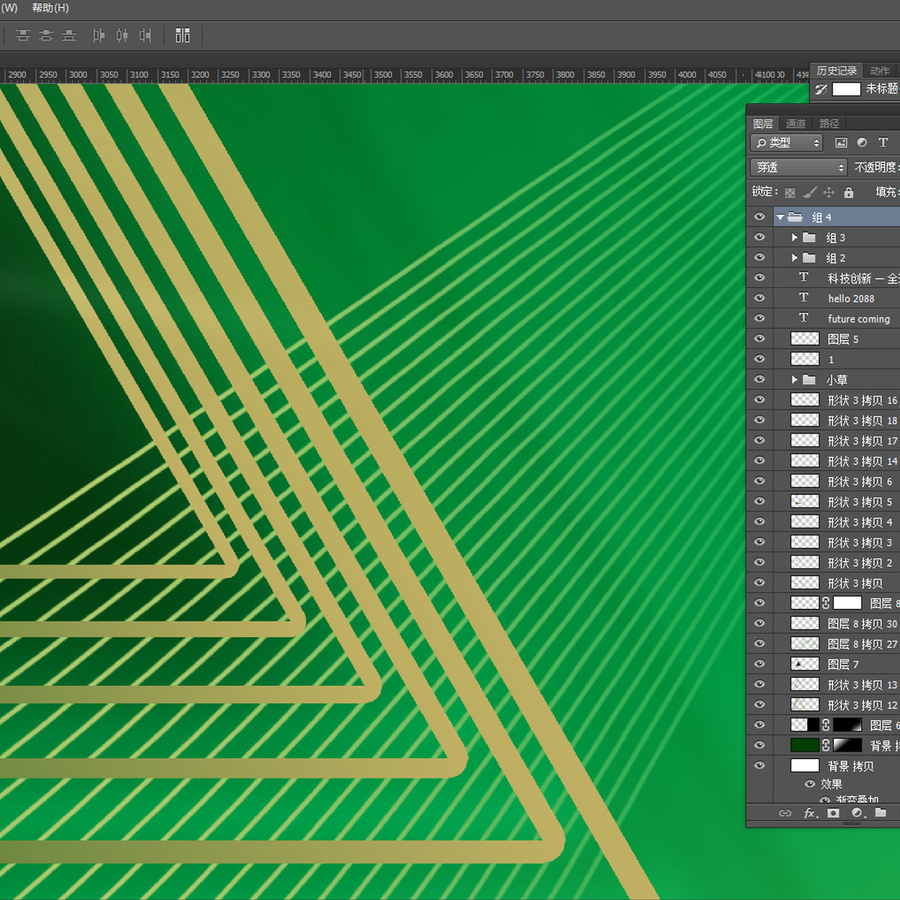Toggle the 效果 effects visibility eye
Image resolution: width=900 pixels, height=900 pixels.
[810, 783]
